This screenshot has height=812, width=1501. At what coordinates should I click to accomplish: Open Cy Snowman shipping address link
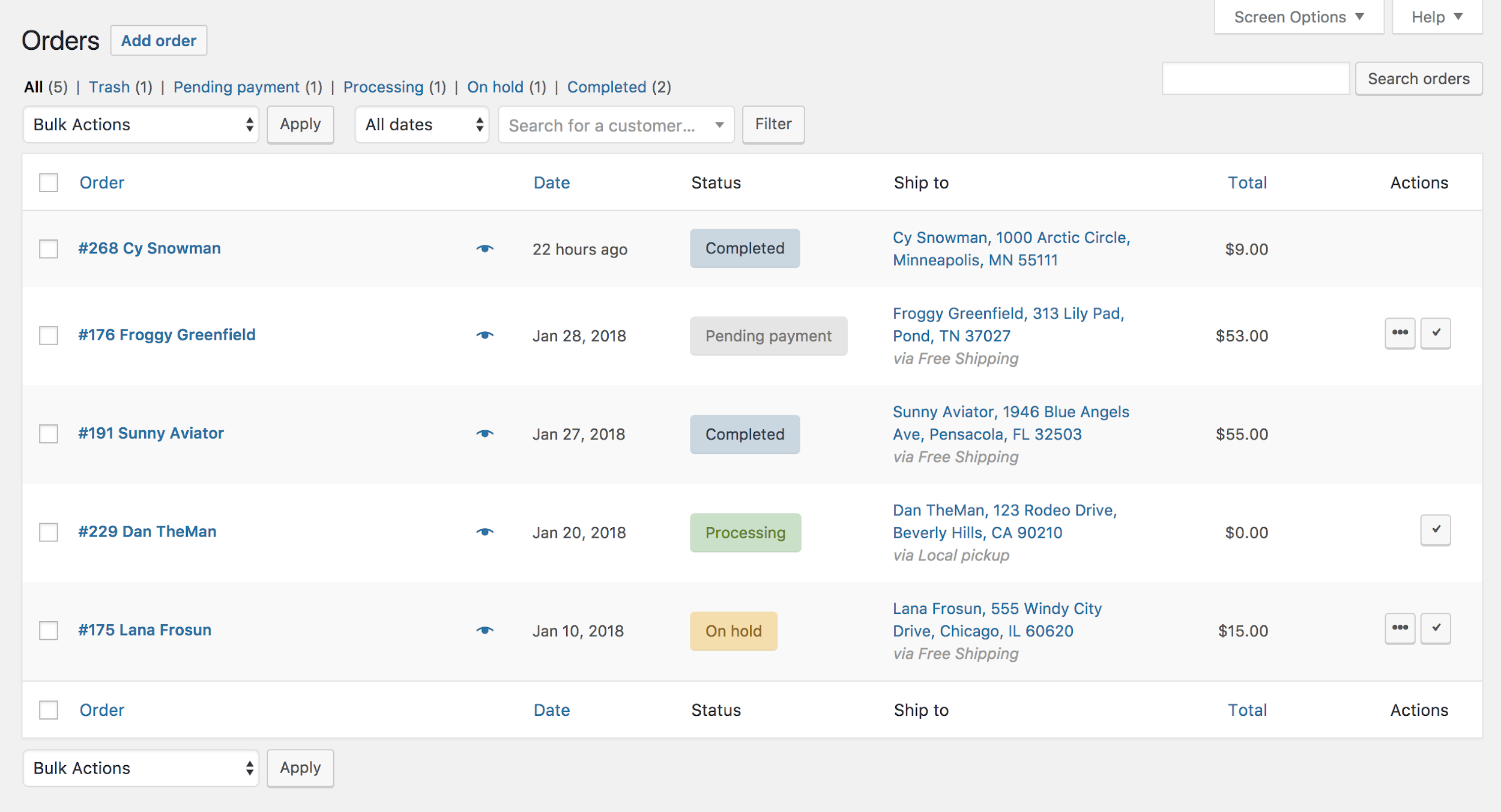click(1012, 248)
